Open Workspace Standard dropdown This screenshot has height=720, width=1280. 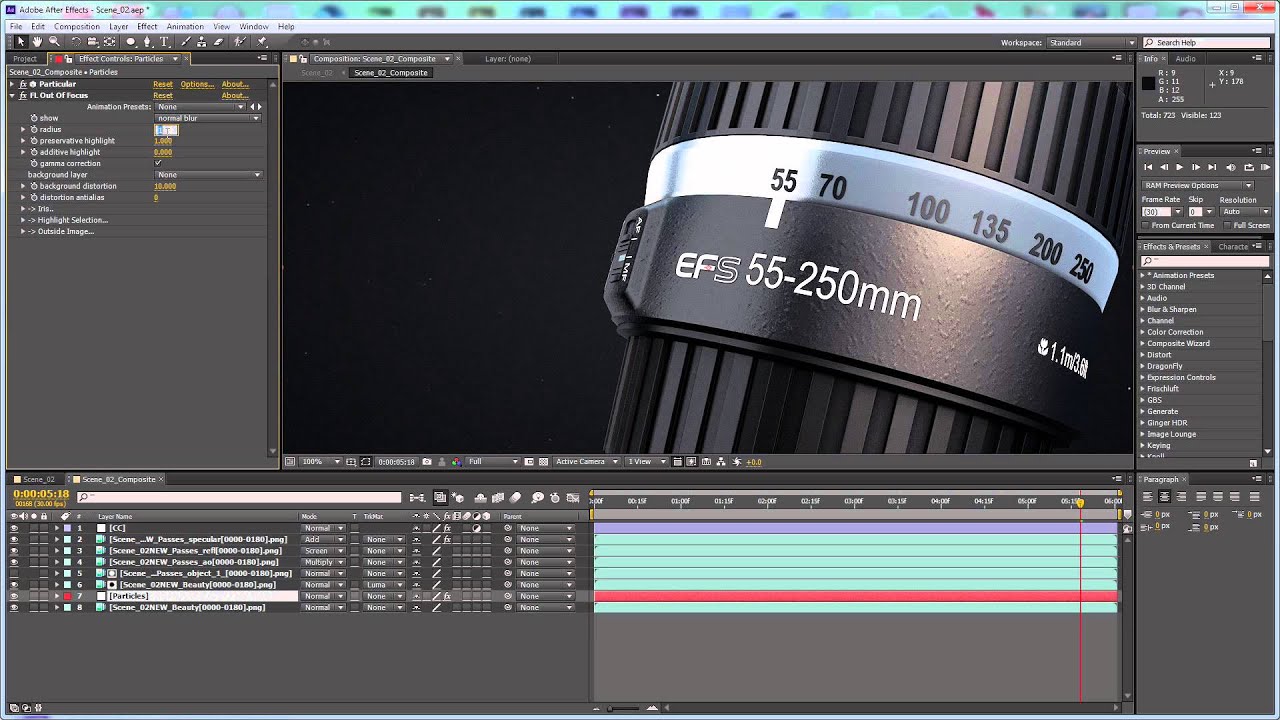click(x=1091, y=43)
